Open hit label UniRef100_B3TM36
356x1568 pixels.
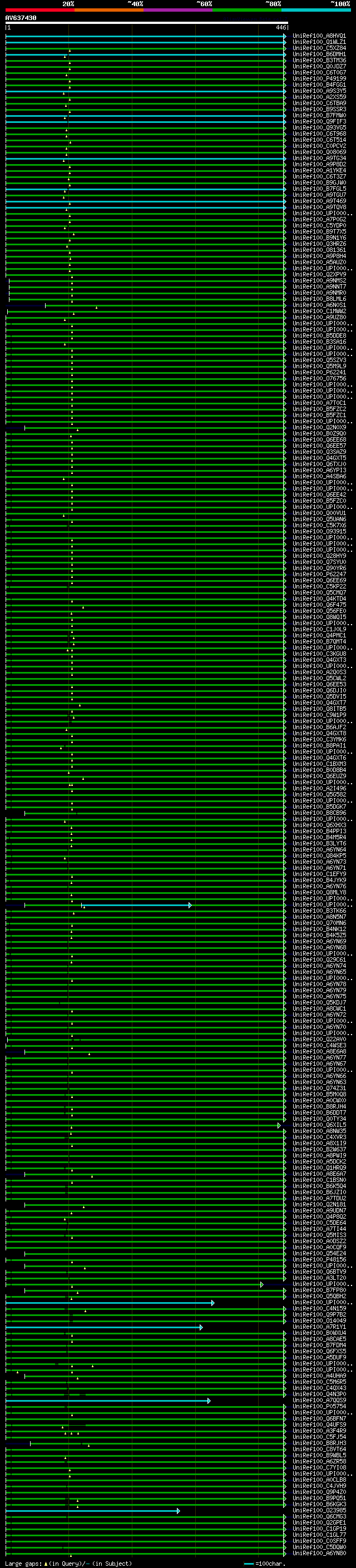[319, 60]
